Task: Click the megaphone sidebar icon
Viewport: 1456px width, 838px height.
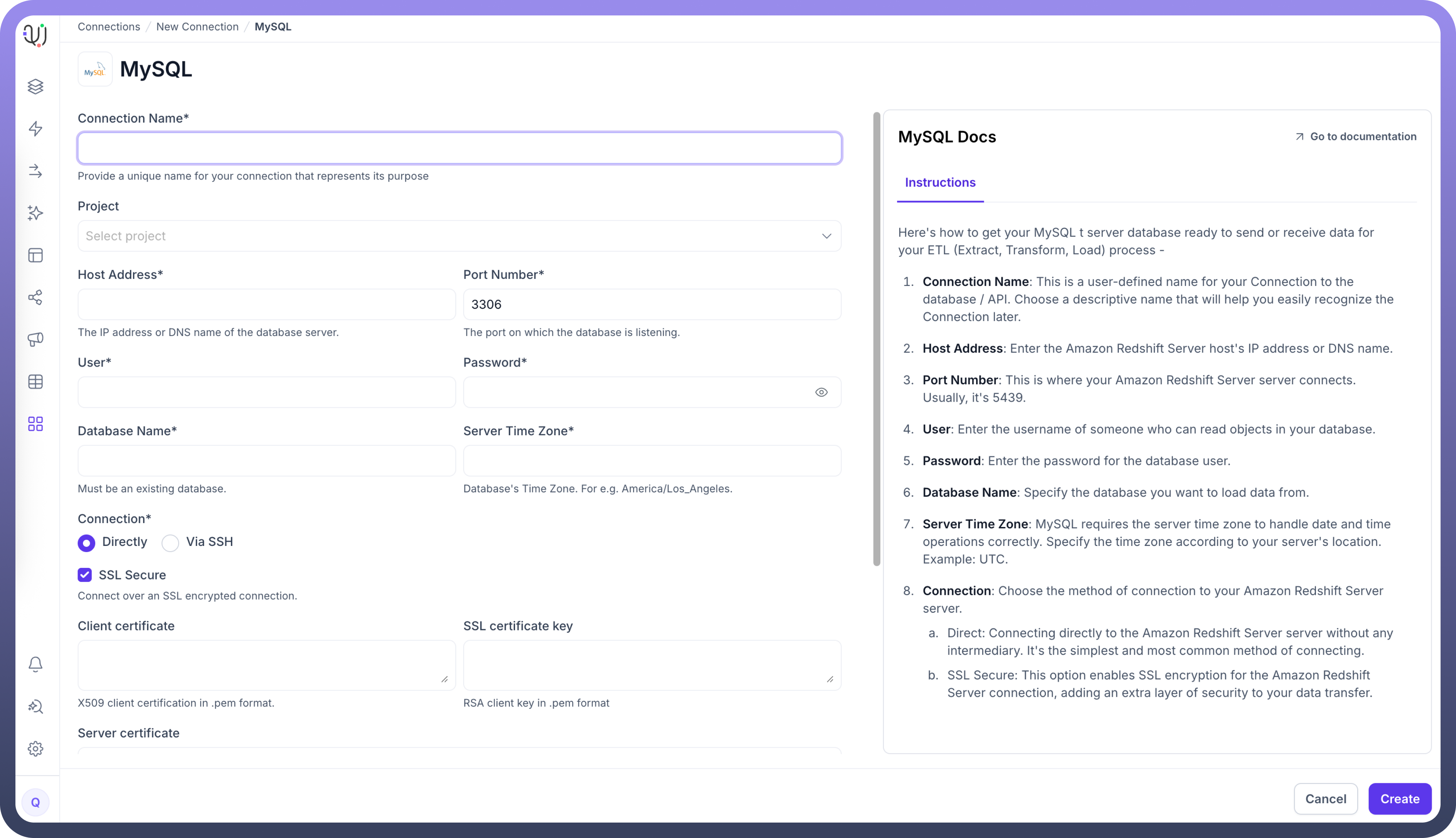Action: point(35,340)
